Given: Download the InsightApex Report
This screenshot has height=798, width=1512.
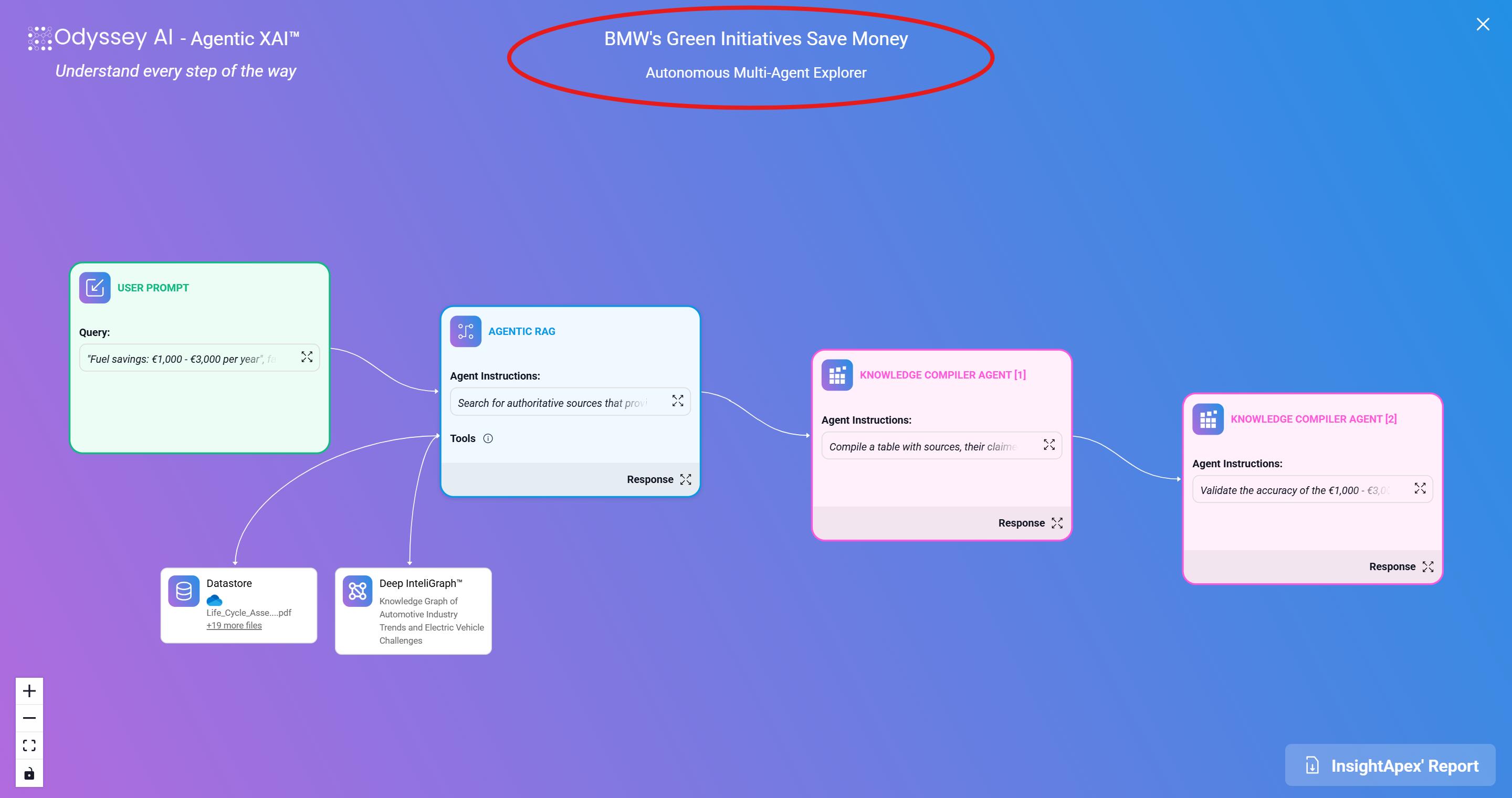Looking at the screenshot, I should point(1390,765).
